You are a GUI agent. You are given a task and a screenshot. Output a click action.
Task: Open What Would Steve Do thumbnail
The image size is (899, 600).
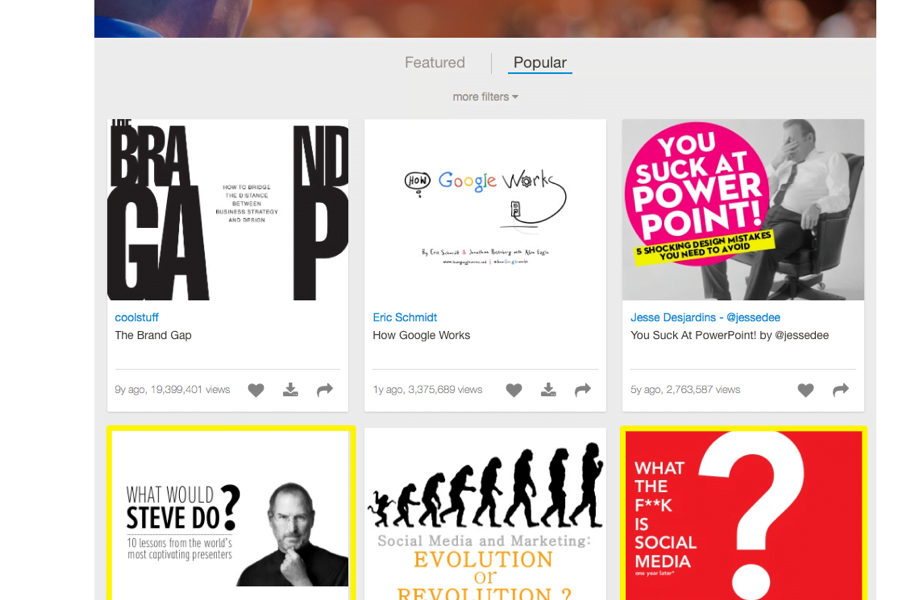pos(230,514)
